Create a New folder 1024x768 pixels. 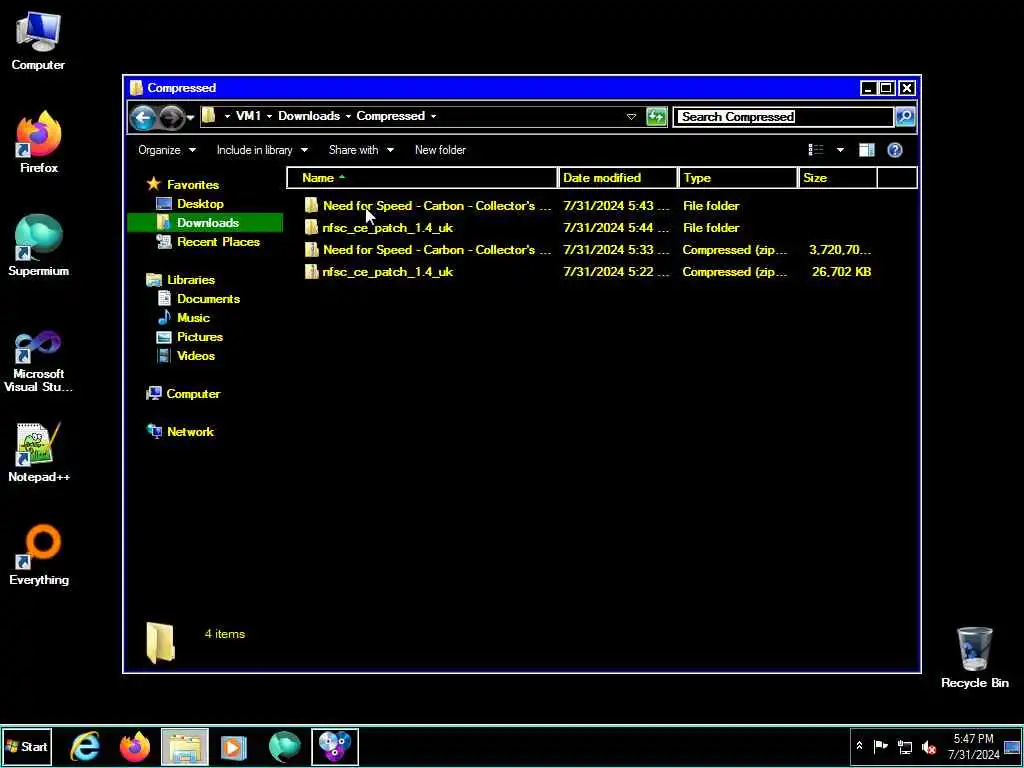[x=440, y=150]
